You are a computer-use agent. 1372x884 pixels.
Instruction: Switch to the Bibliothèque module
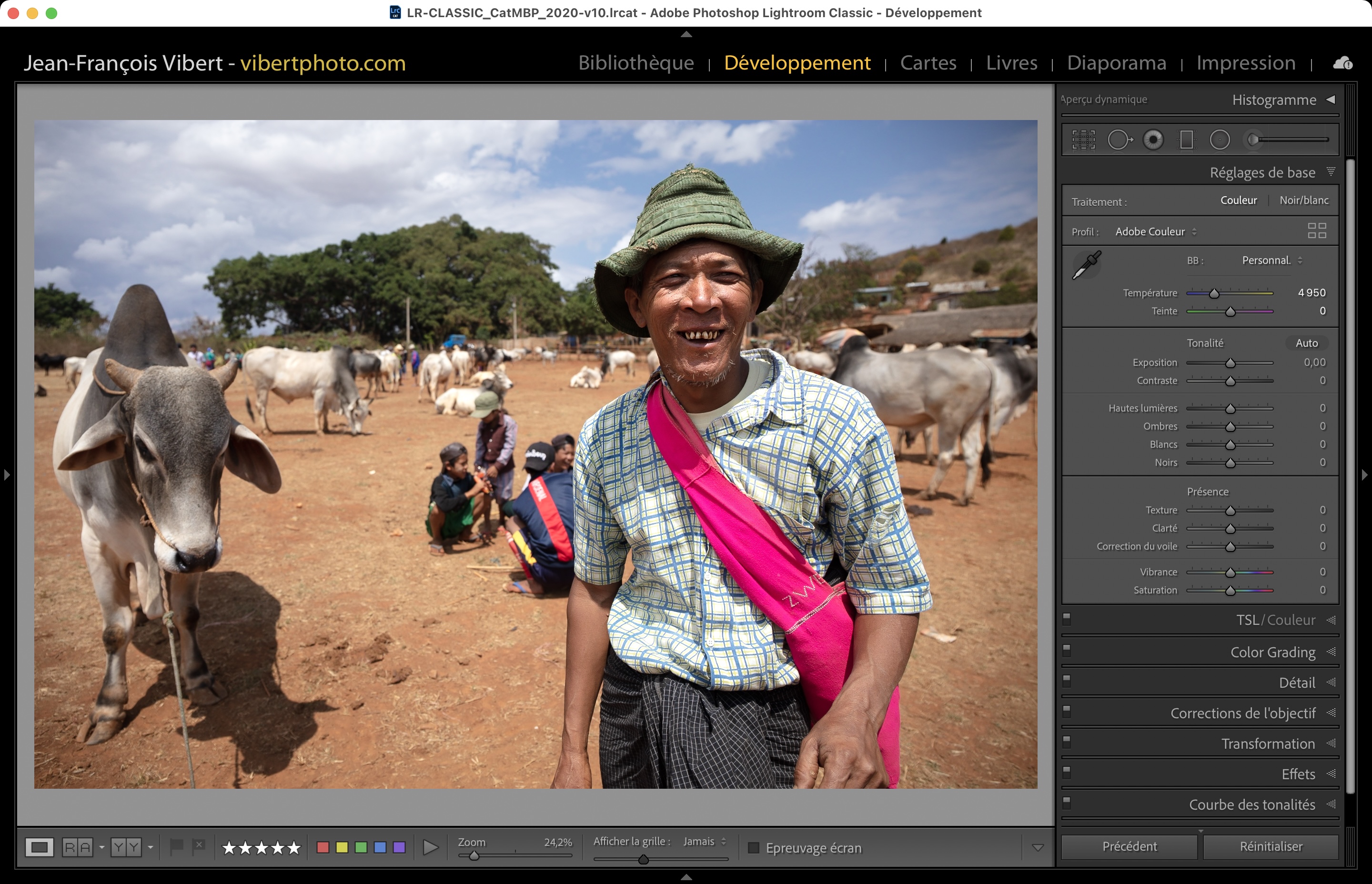pyautogui.click(x=636, y=63)
